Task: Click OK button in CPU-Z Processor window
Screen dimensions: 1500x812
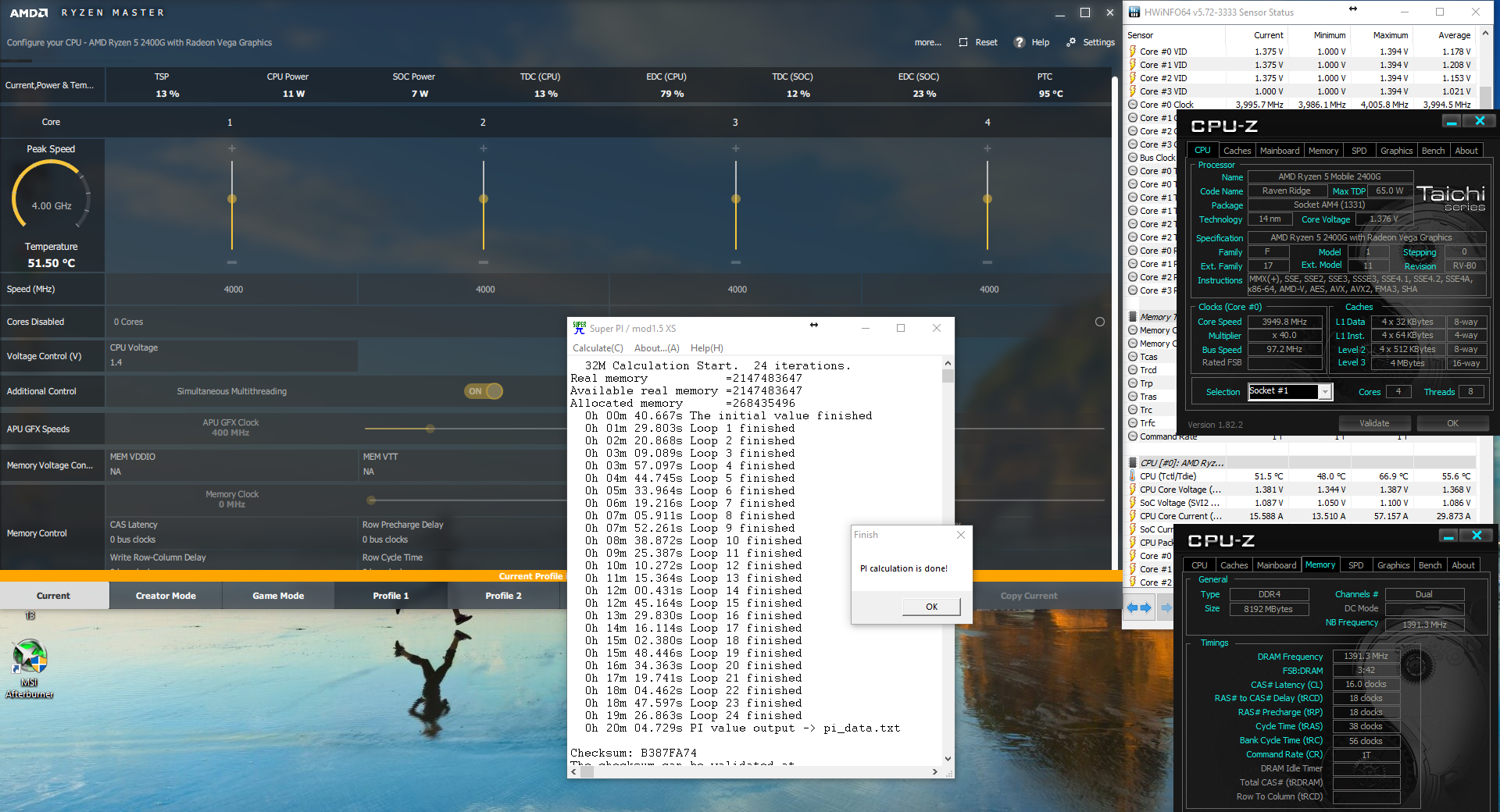Action: (1452, 423)
